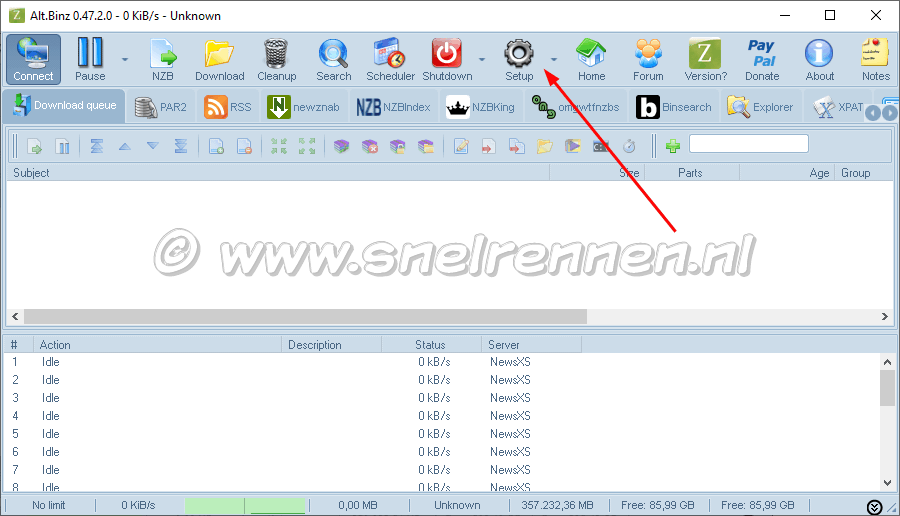Click the green plus add icon

pos(673,146)
